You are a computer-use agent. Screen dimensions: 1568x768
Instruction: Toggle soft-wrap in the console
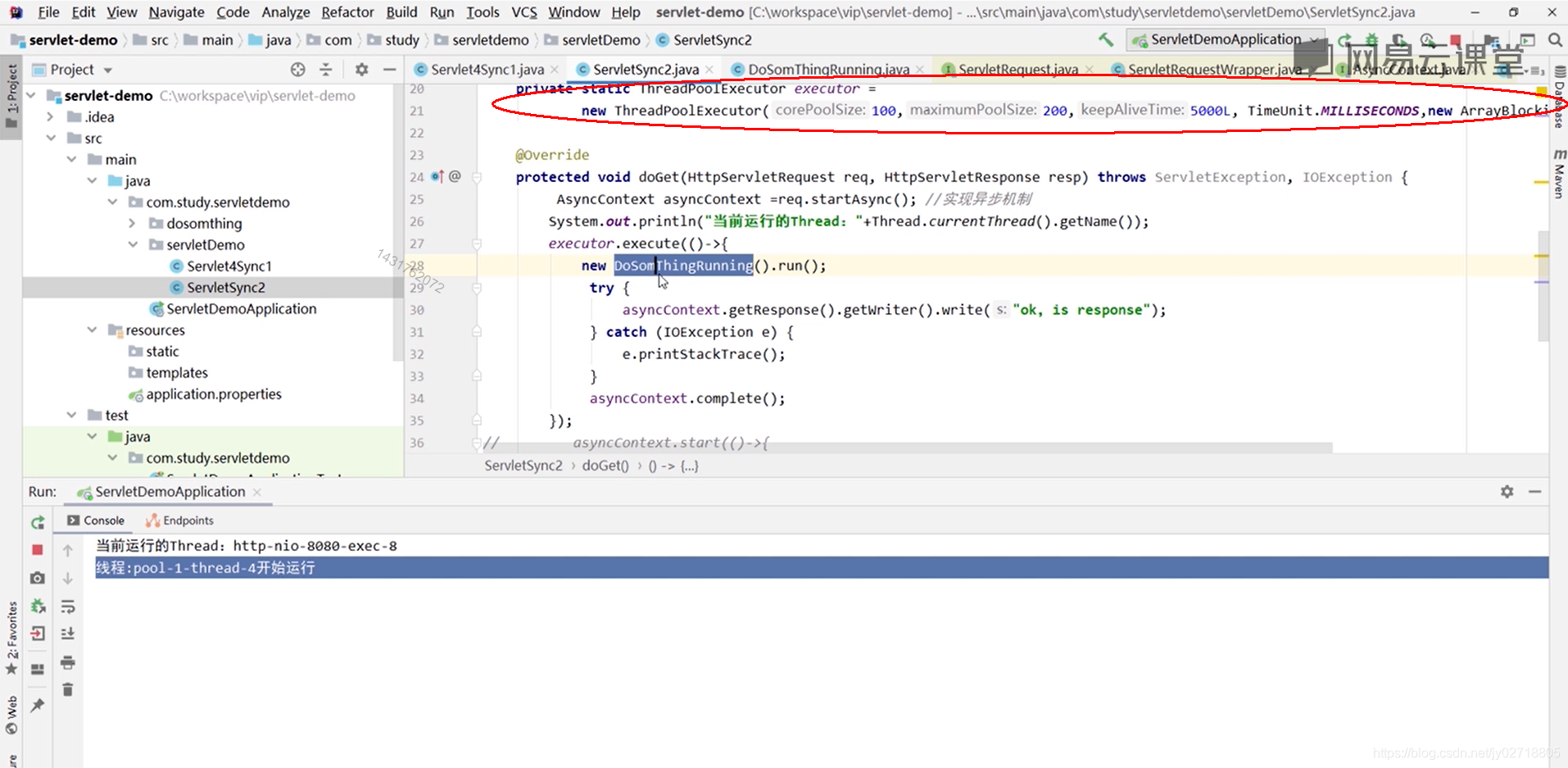click(x=68, y=607)
